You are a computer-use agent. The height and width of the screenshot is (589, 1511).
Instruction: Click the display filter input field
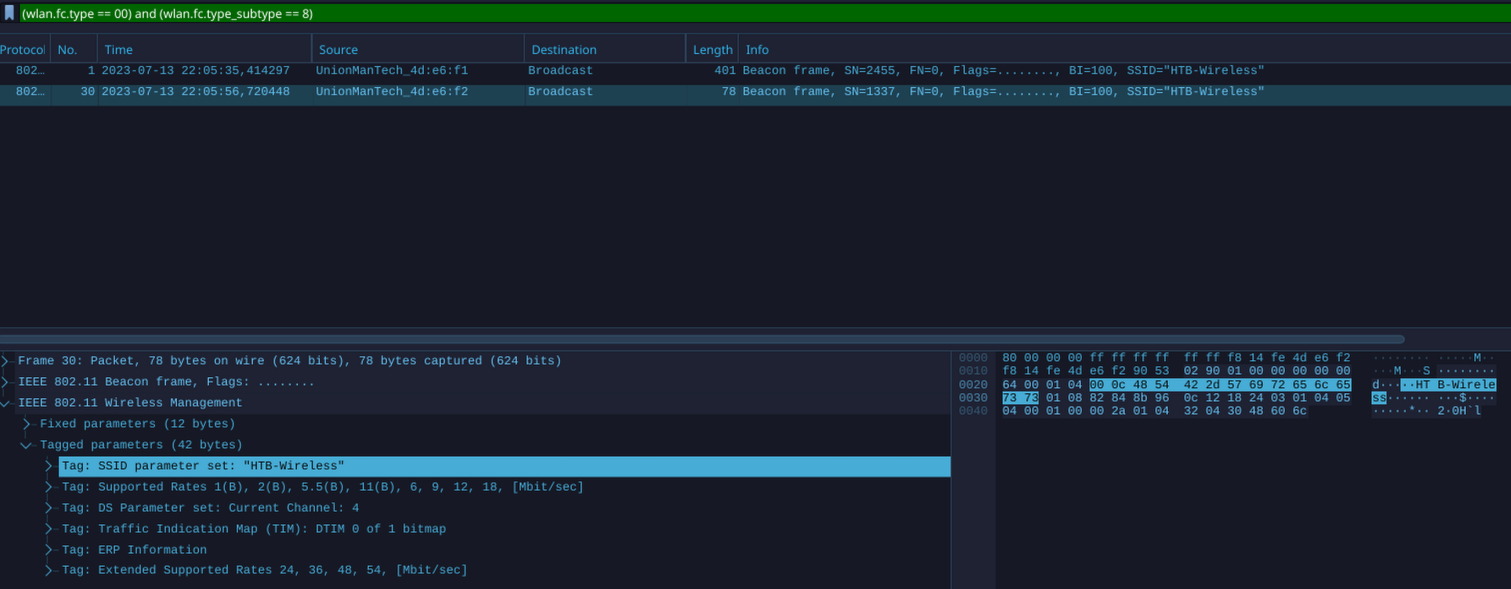tap(400, 13)
